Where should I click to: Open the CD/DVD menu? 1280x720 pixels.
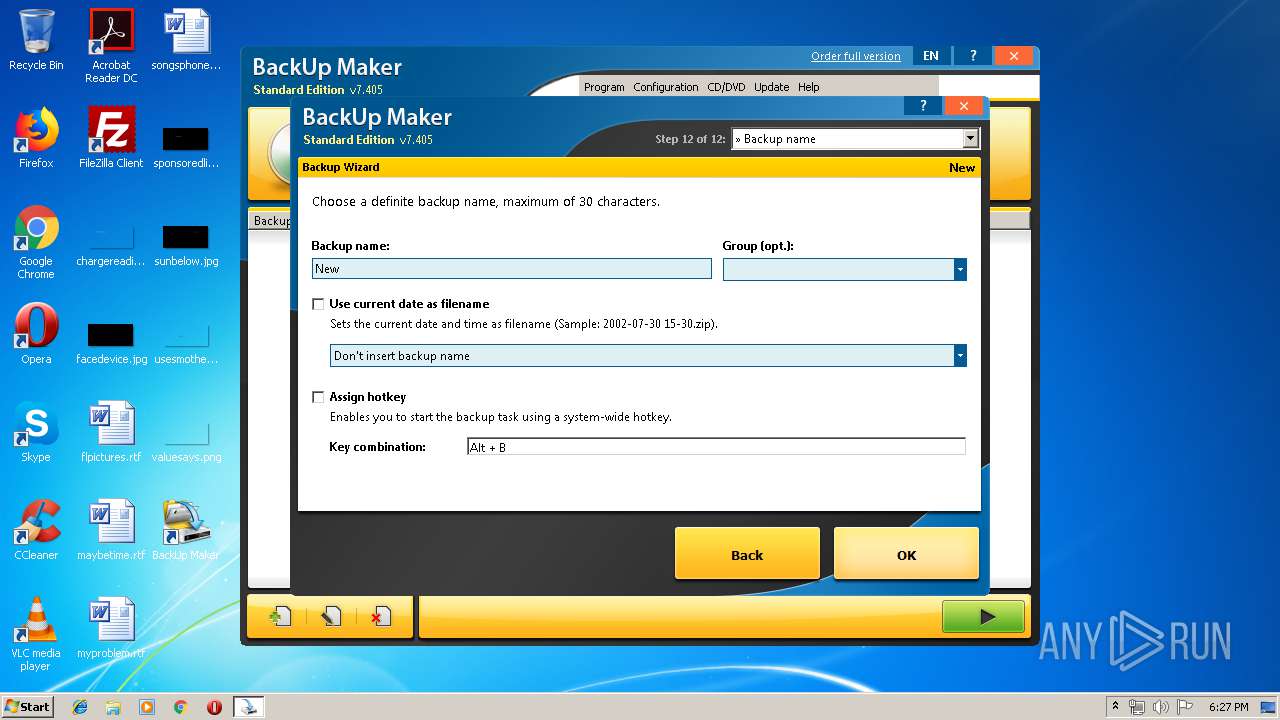pyautogui.click(x=726, y=87)
